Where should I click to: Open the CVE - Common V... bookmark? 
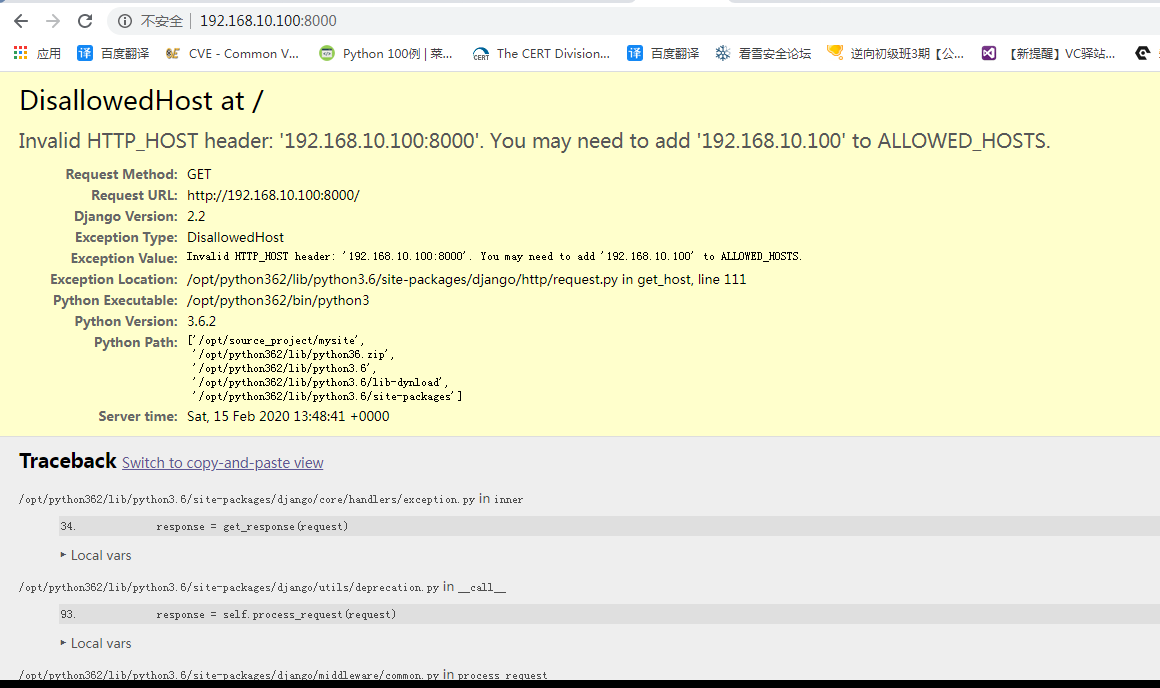[x=232, y=53]
